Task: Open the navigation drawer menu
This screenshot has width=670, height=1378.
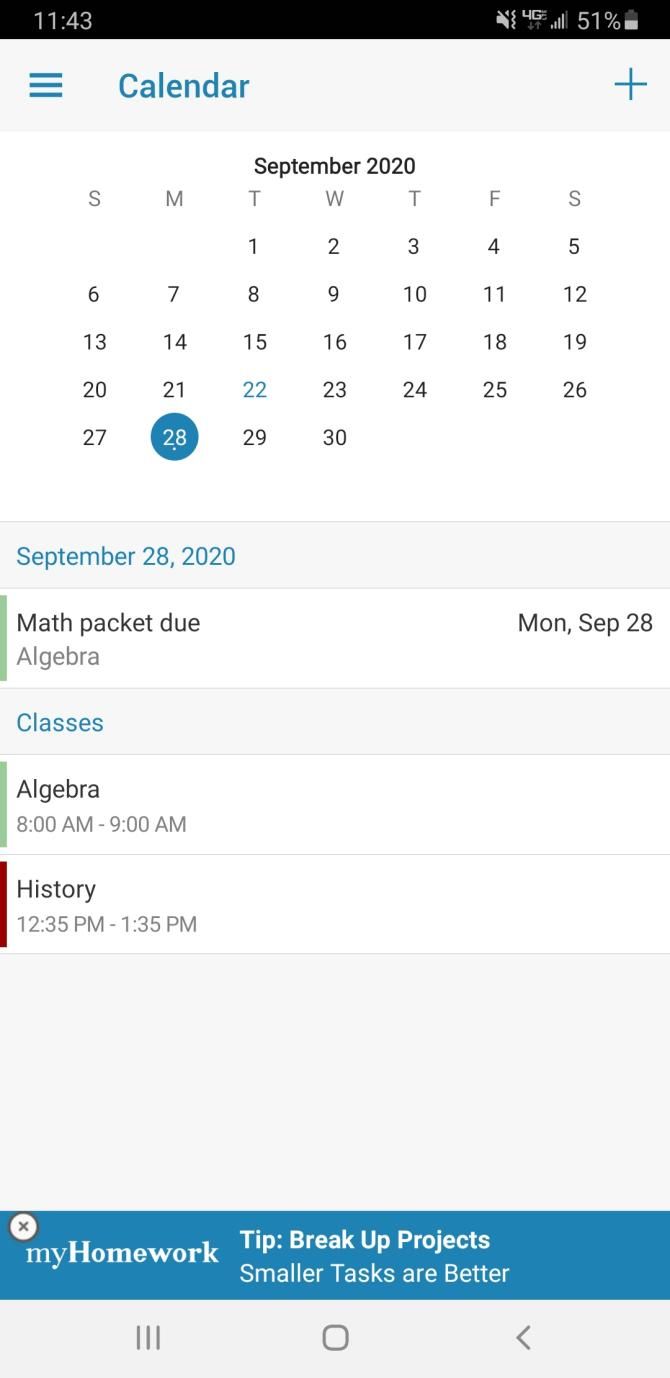Action: [x=45, y=85]
